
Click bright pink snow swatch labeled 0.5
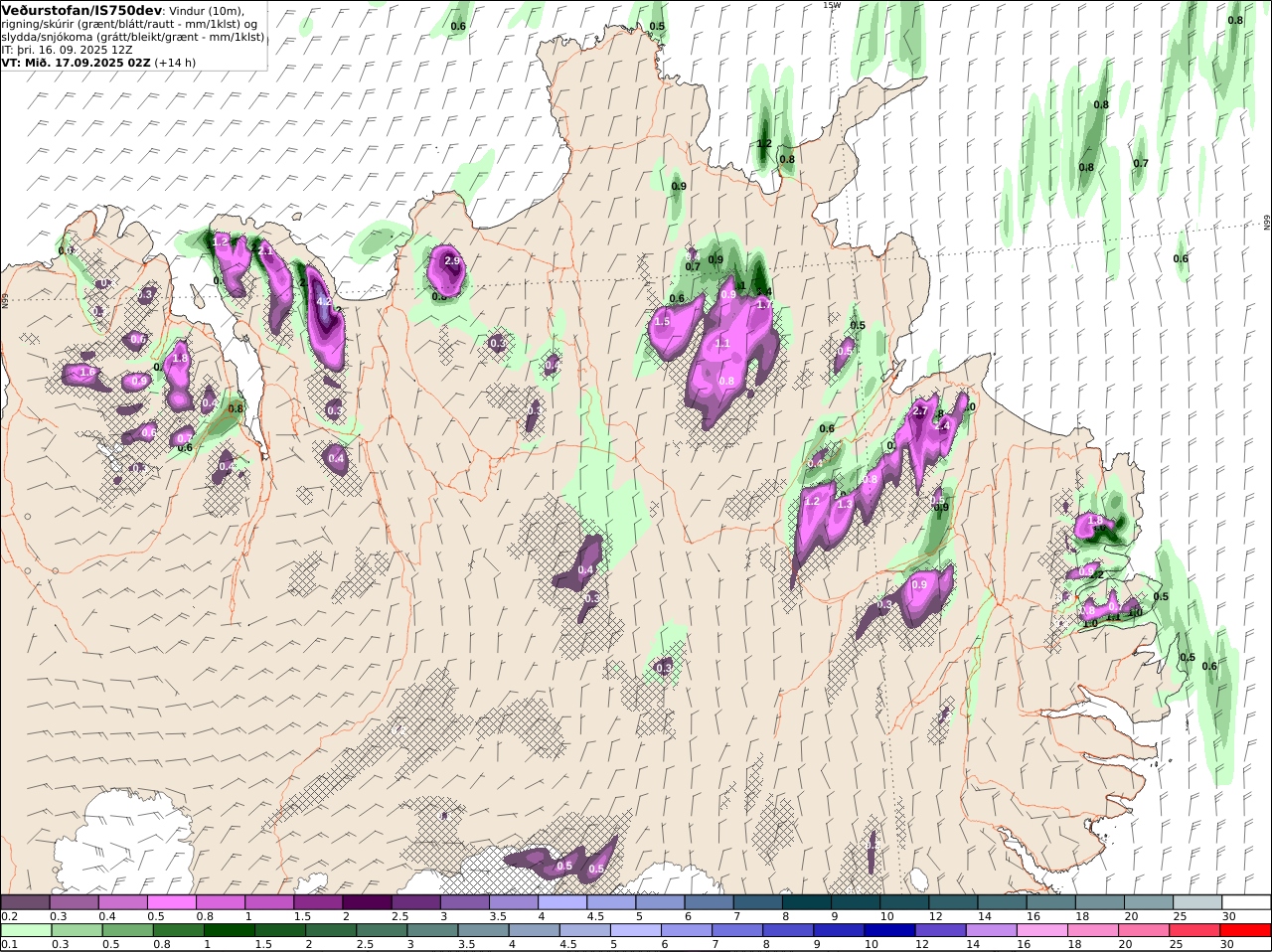(171, 901)
